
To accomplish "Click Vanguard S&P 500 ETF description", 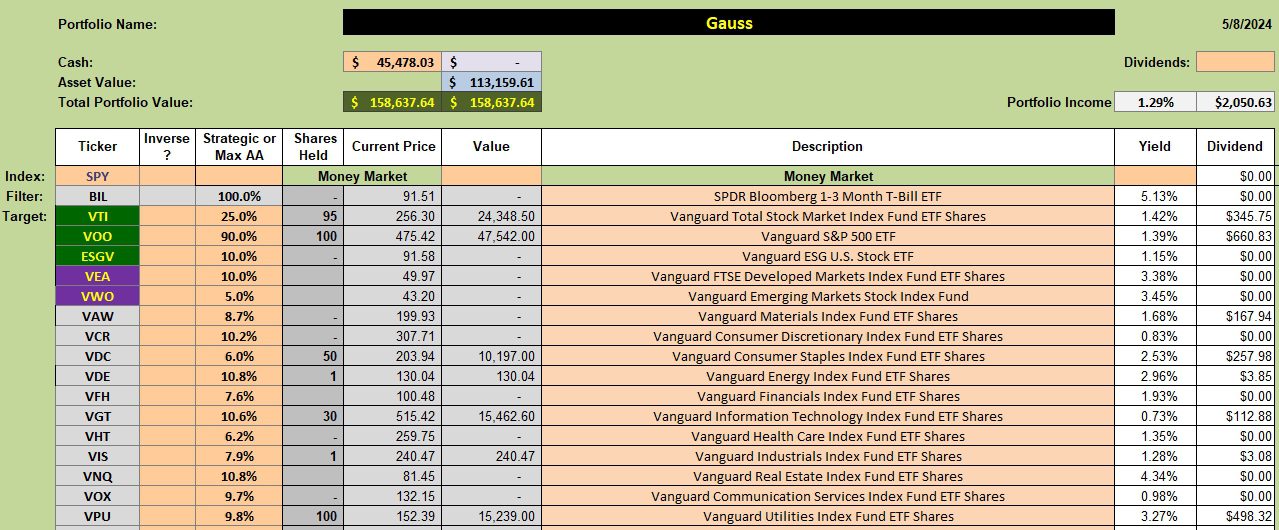I will pyautogui.click(x=828, y=236).
